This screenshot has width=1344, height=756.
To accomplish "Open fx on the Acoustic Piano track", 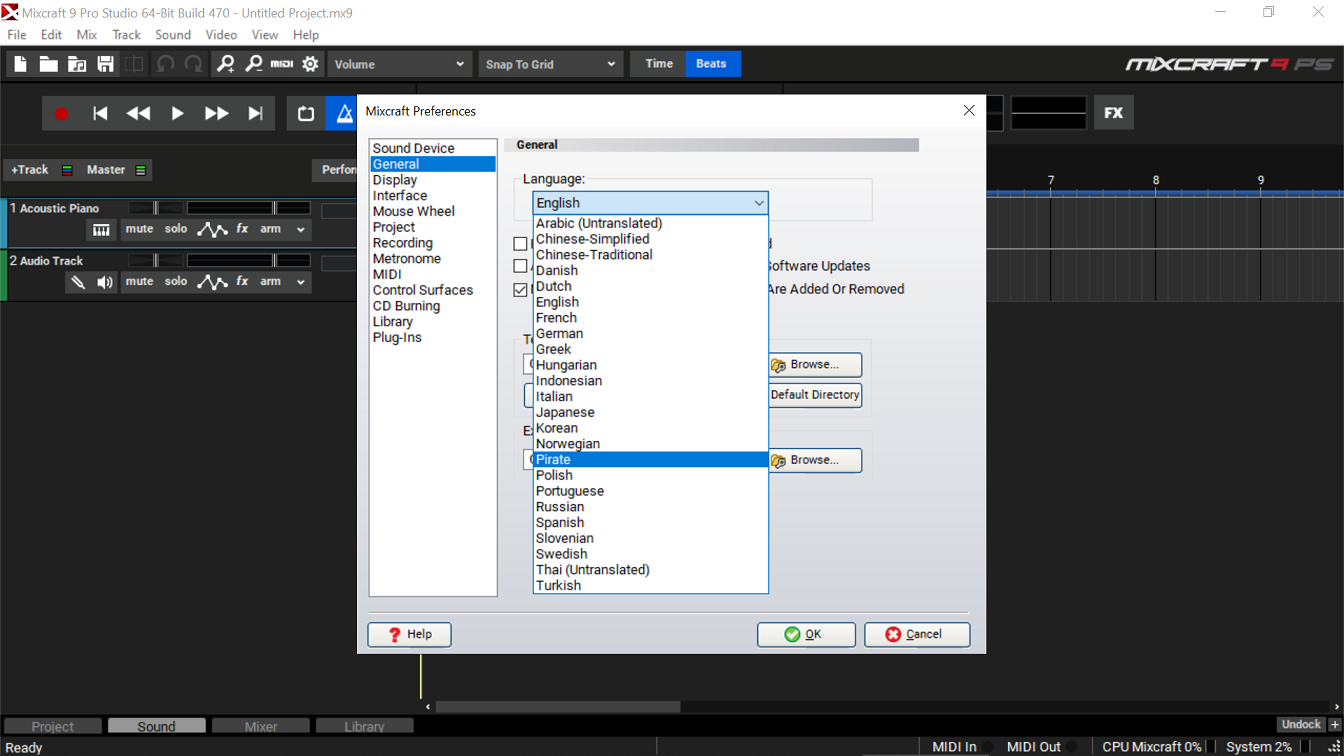I will 242,229.
